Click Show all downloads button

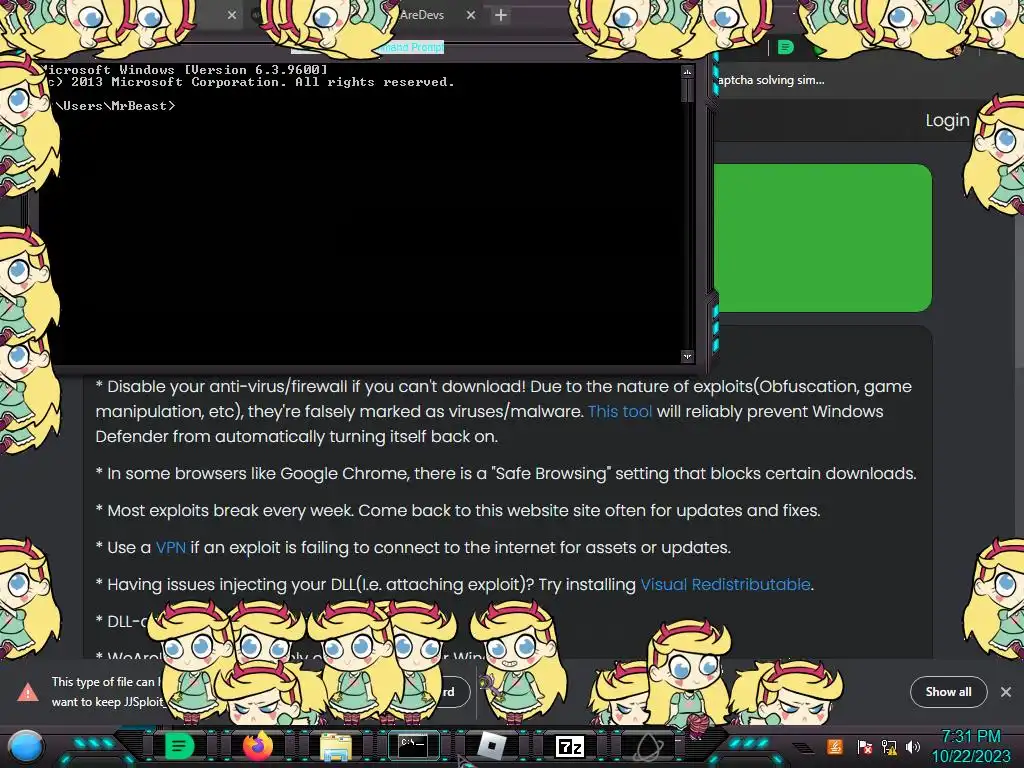click(x=948, y=692)
